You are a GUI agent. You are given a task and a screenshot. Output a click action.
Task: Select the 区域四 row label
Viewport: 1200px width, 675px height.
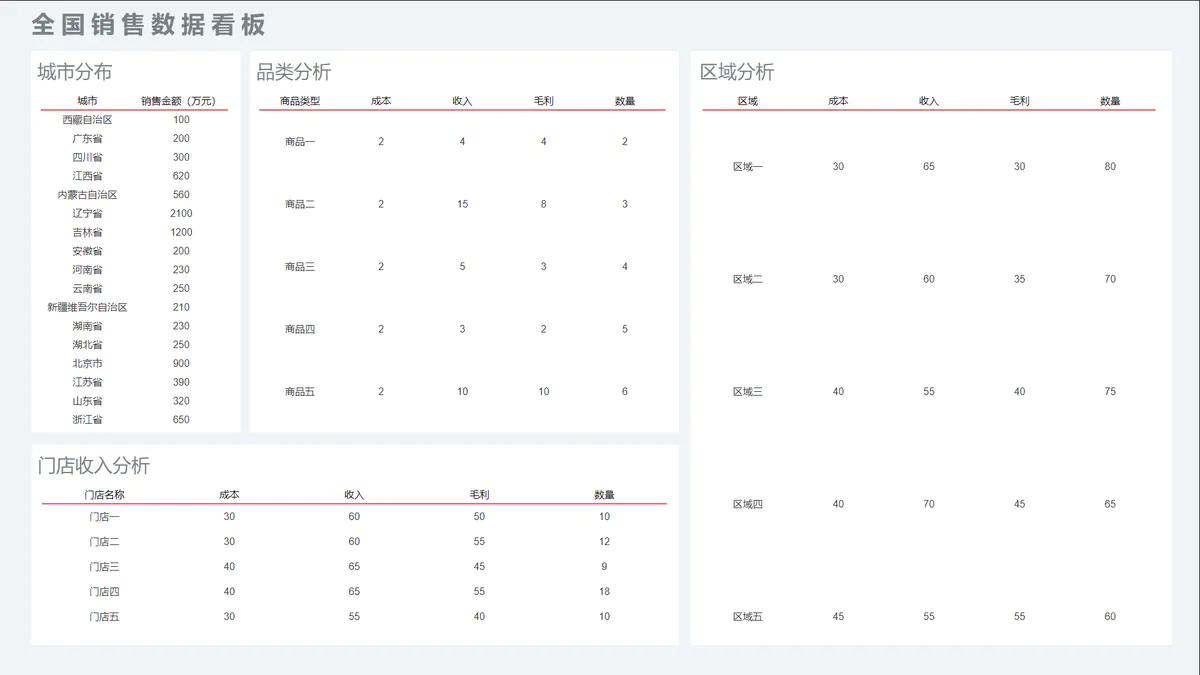748,504
